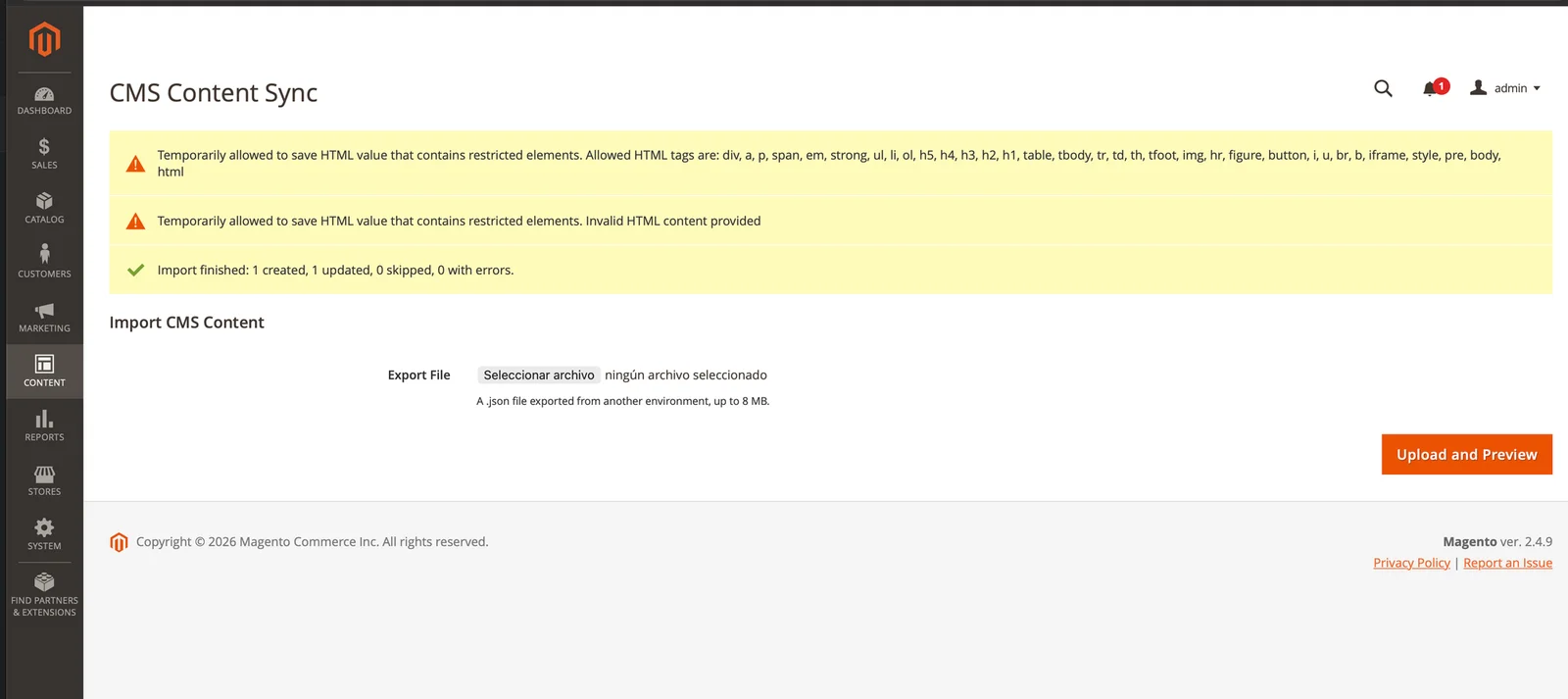The height and width of the screenshot is (699, 1568).
Task: Click the 'Invalid HTML content provided' message
Action: pyautogui.click(x=459, y=222)
